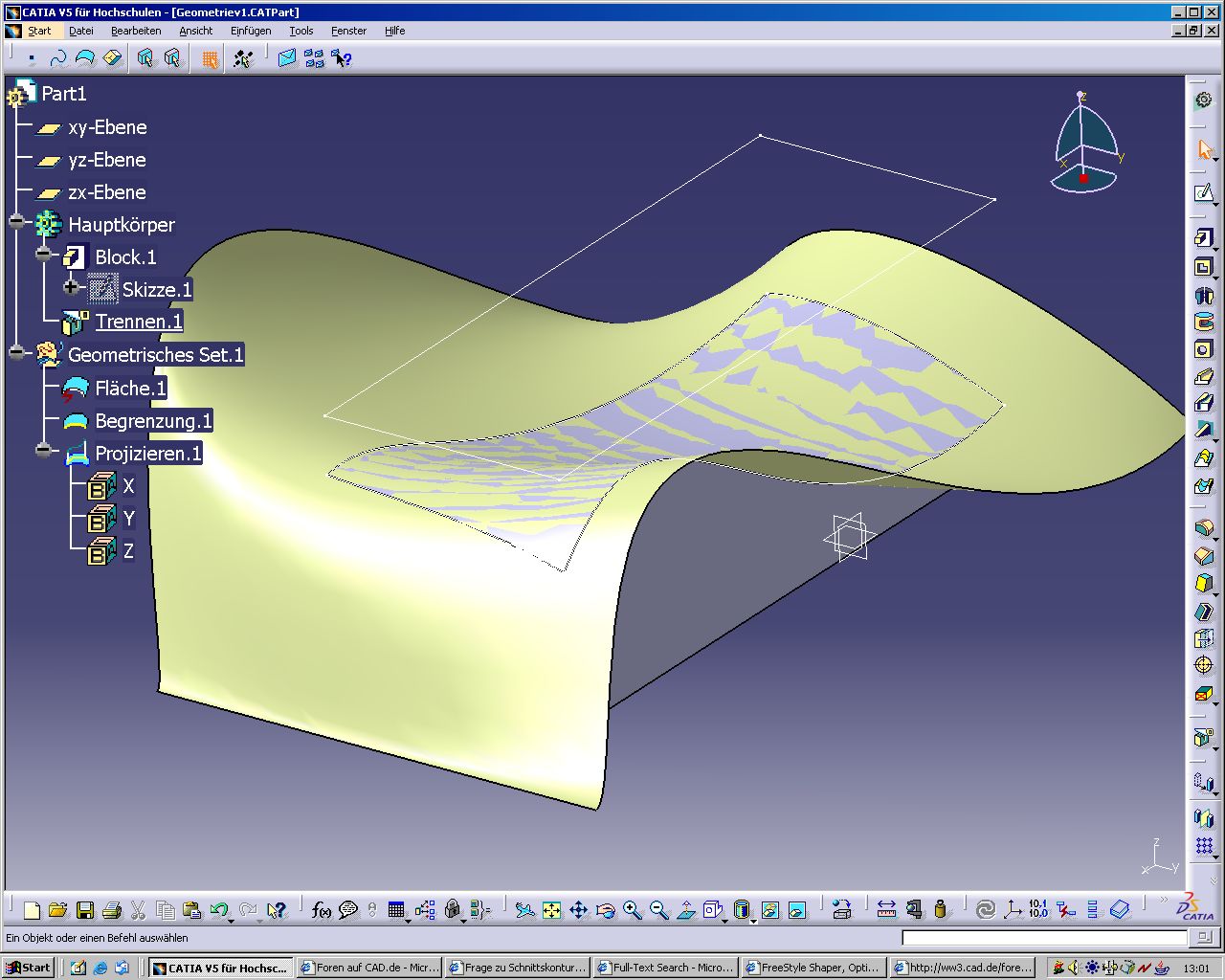Click the Open file folder icon
Image resolution: width=1225 pixels, height=980 pixels.
click(x=57, y=910)
